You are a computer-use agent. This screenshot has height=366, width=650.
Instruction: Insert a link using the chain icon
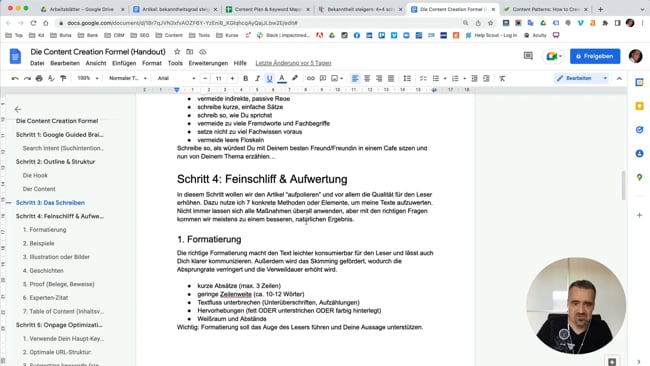(x=310, y=78)
